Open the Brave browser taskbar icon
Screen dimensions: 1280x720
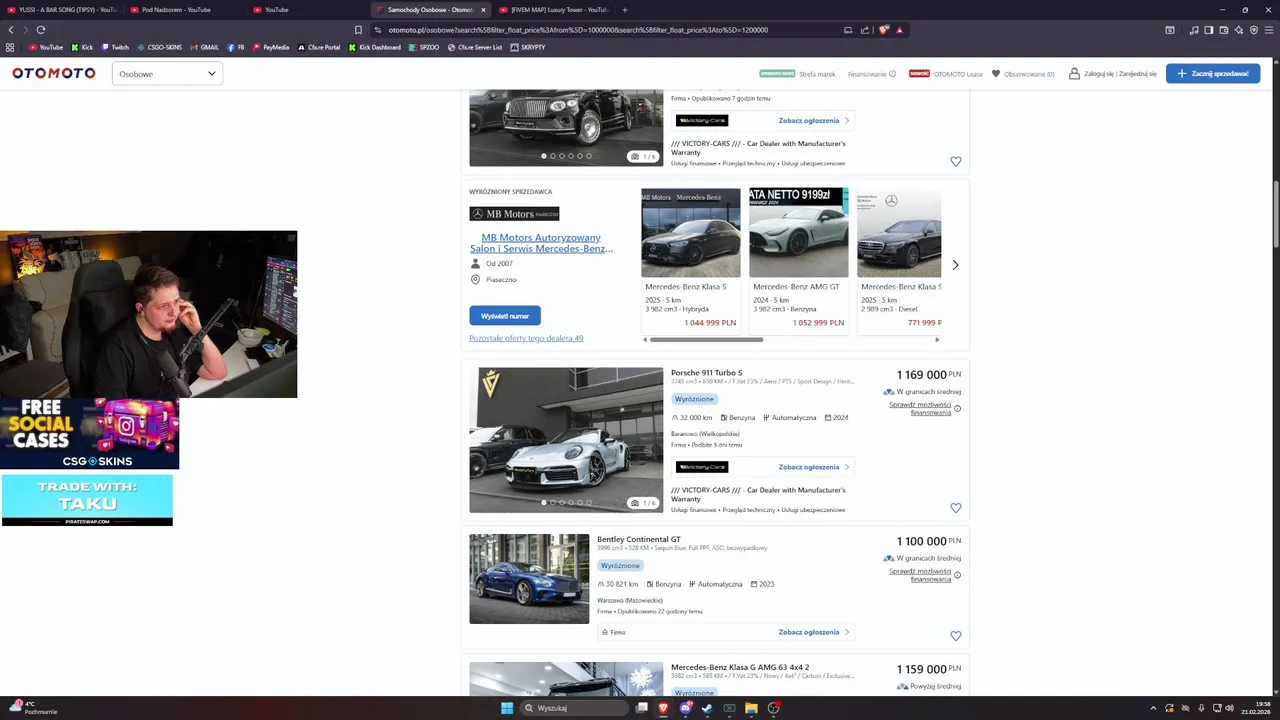[x=662, y=708]
